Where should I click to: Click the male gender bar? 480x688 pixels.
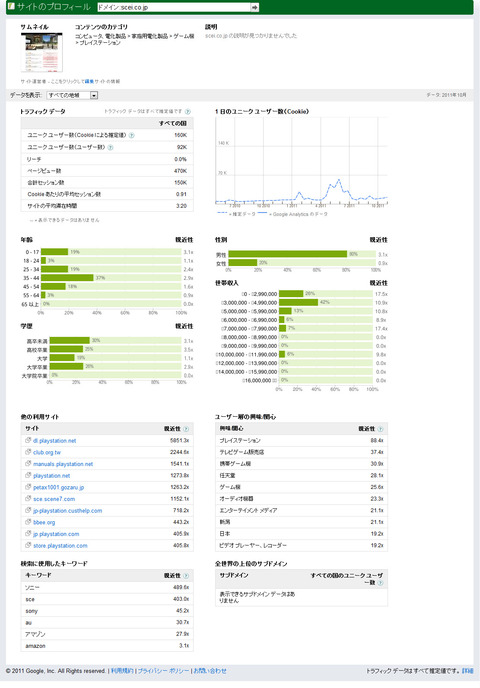point(288,254)
